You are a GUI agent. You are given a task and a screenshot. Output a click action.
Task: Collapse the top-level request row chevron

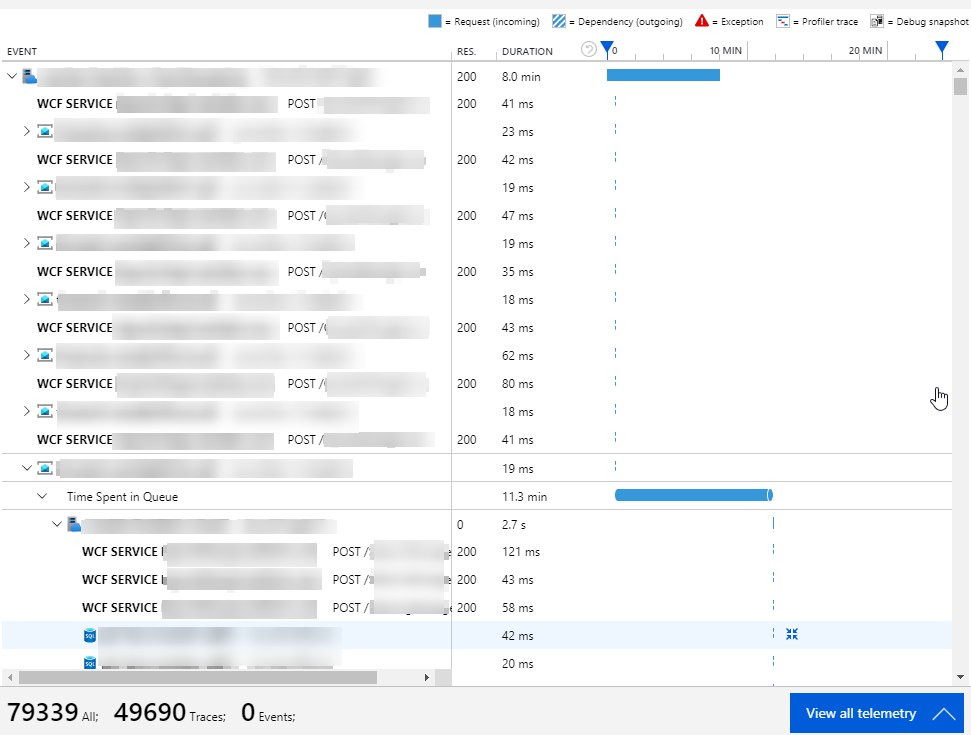click(x=12, y=75)
